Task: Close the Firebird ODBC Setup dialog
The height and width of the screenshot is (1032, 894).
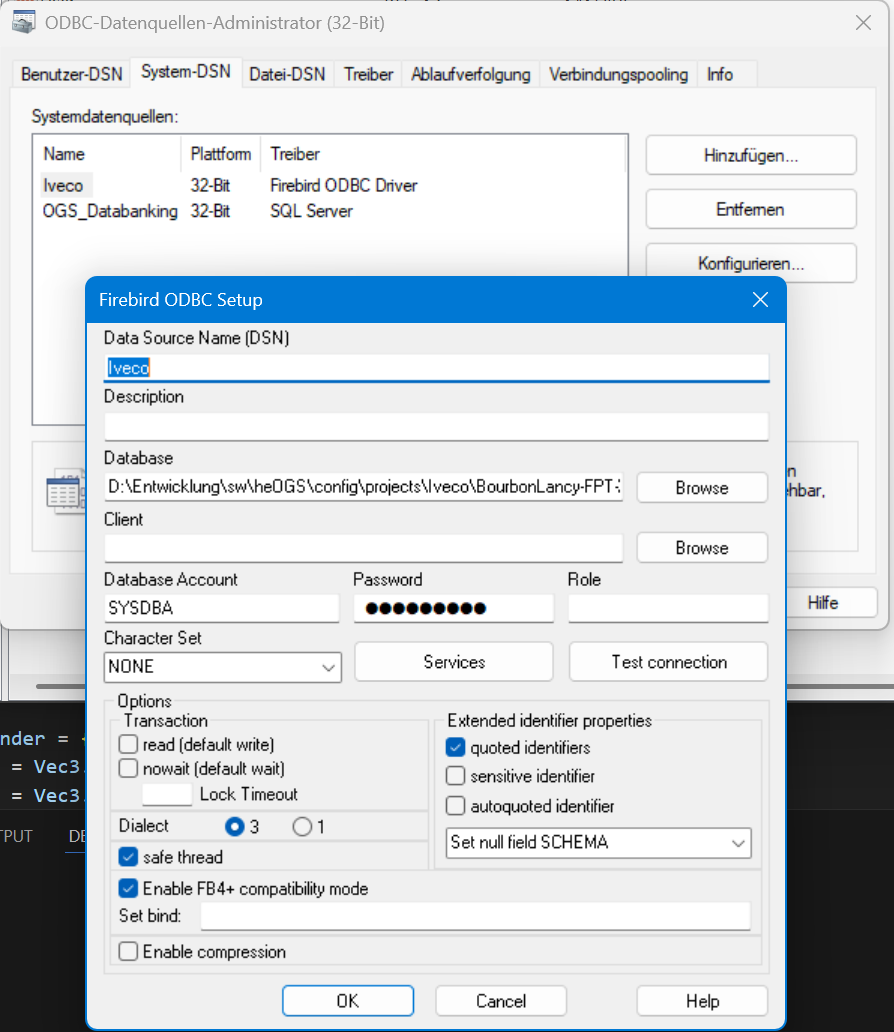Action: 760,300
